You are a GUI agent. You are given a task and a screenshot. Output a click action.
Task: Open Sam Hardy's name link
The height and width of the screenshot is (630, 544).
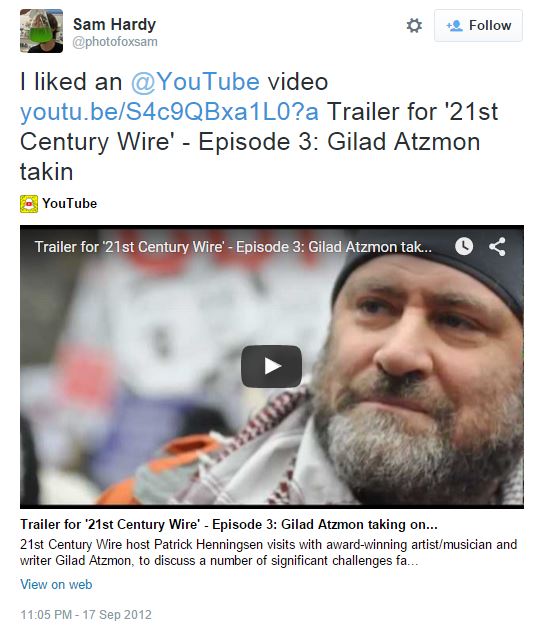pyautogui.click(x=114, y=24)
